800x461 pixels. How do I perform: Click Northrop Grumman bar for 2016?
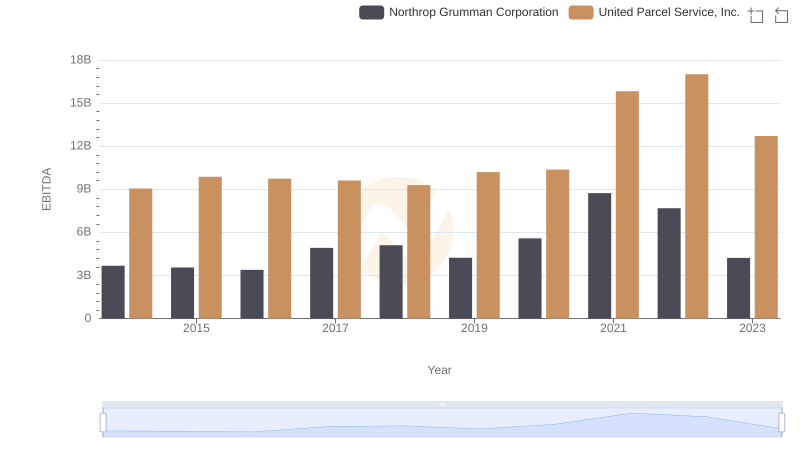pos(252,294)
